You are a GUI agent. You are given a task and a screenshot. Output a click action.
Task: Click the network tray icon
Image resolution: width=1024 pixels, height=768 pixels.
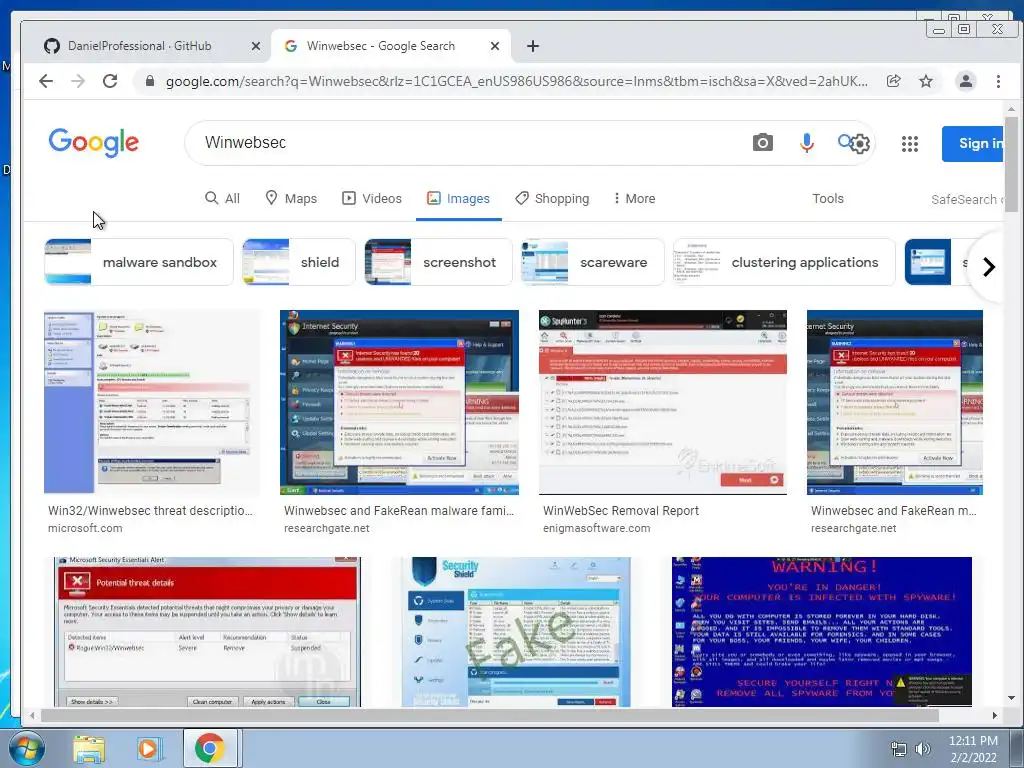[x=899, y=749]
